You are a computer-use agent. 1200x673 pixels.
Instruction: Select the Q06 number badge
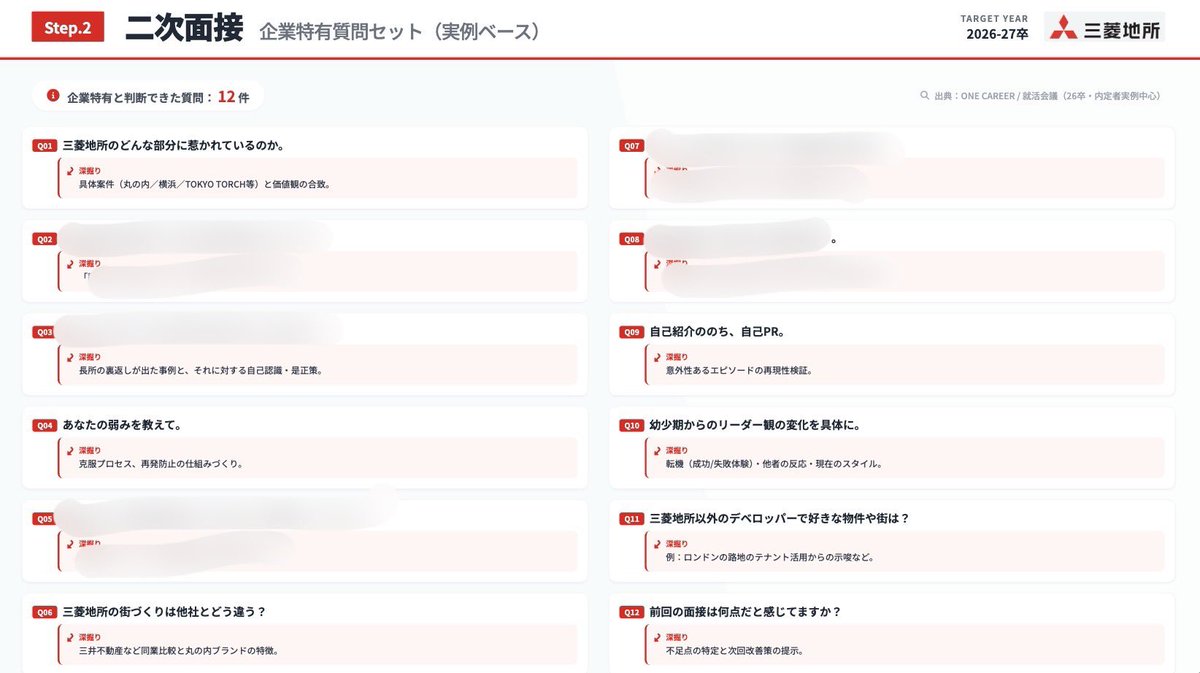click(x=44, y=612)
